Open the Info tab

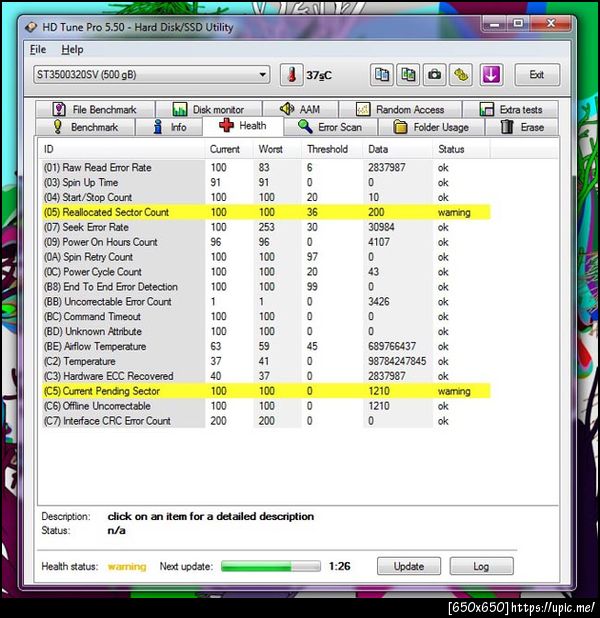[170, 127]
